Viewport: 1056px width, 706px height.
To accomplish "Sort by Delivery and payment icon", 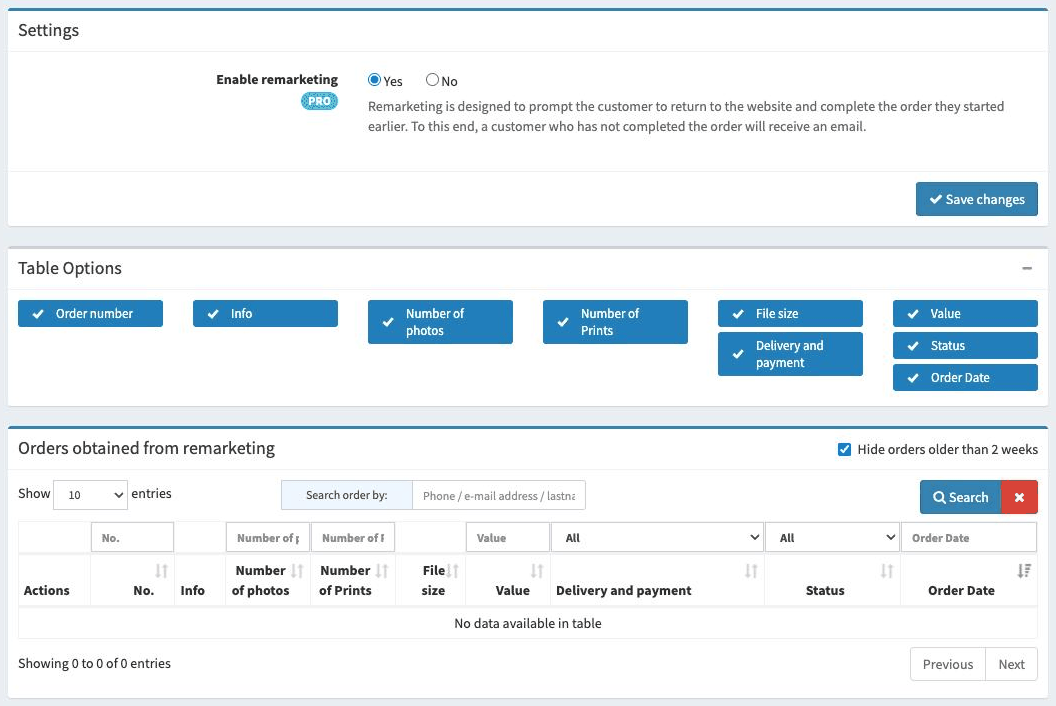I will click(x=751, y=571).
